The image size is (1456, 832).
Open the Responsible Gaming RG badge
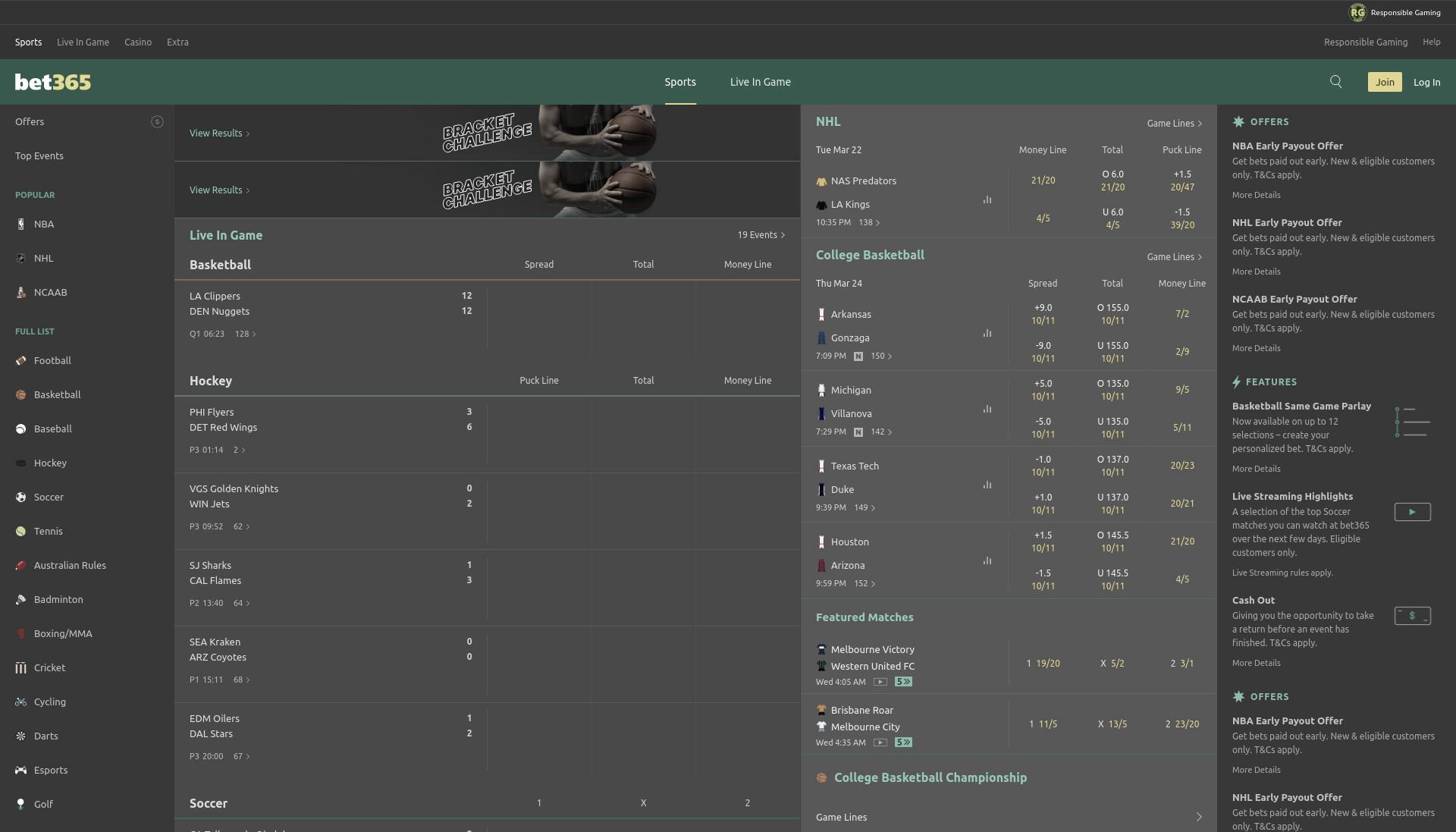tap(1357, 12)
